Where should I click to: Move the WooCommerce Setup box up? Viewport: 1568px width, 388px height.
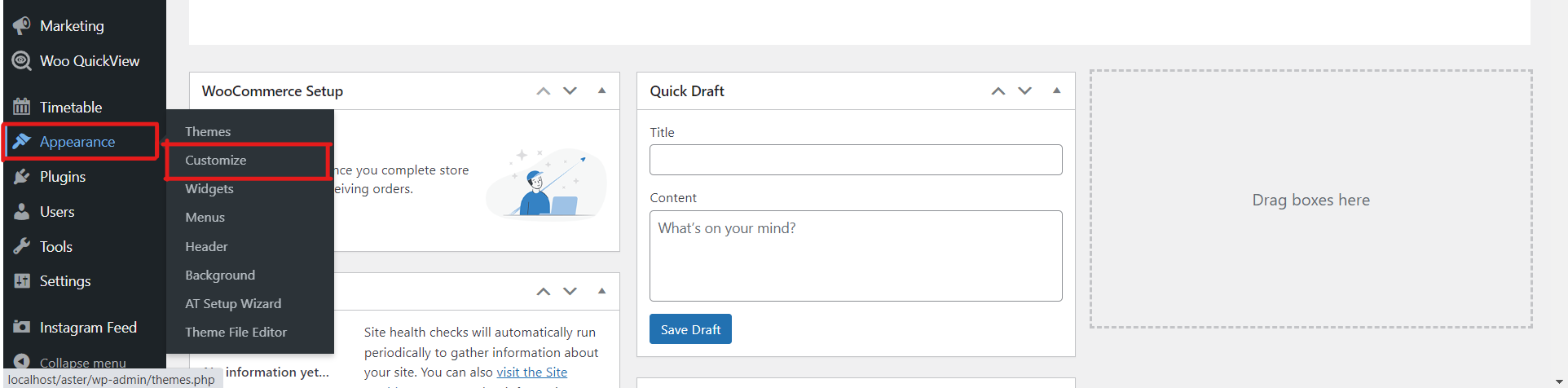coord(544,90)
